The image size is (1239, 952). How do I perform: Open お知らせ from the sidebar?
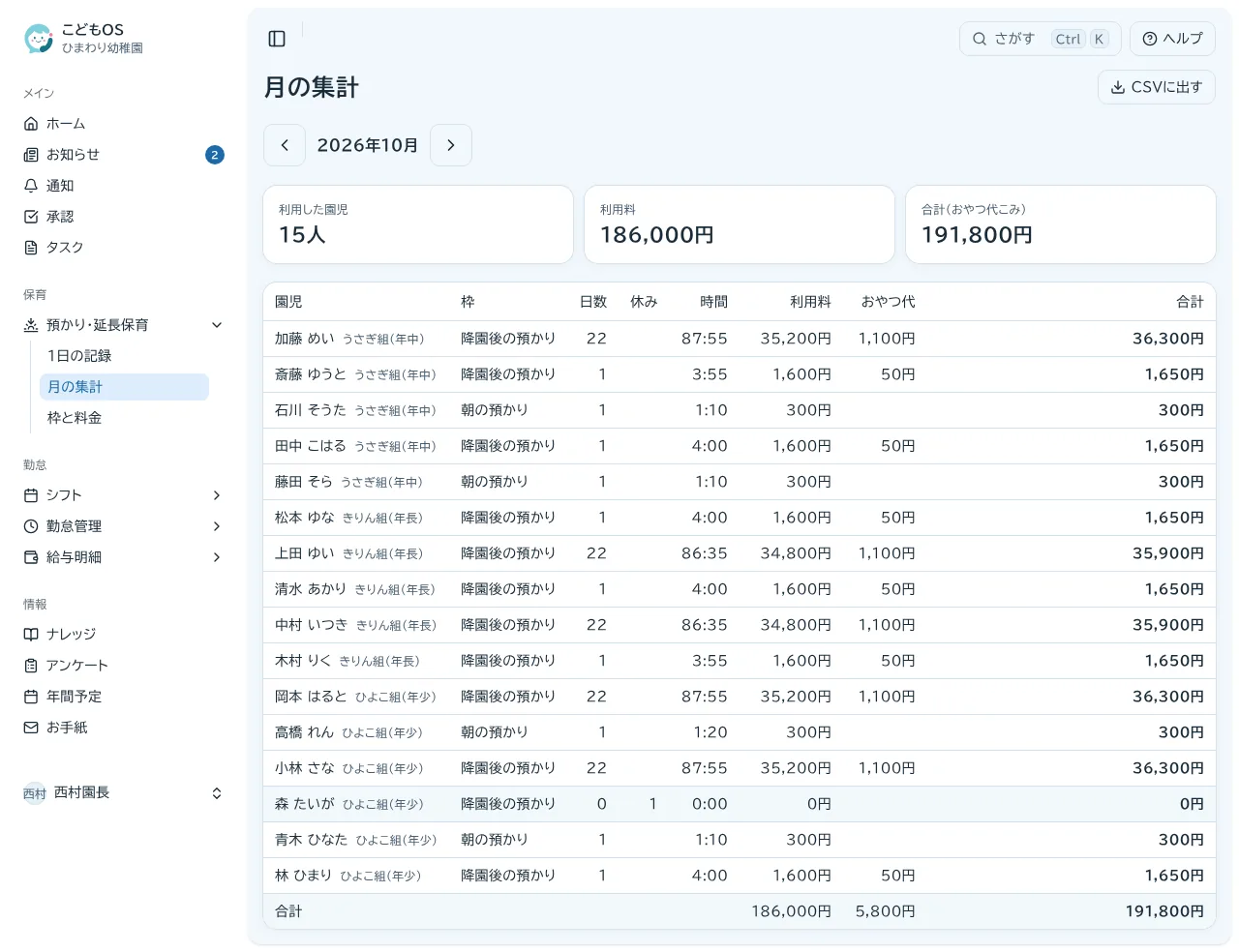124,155
